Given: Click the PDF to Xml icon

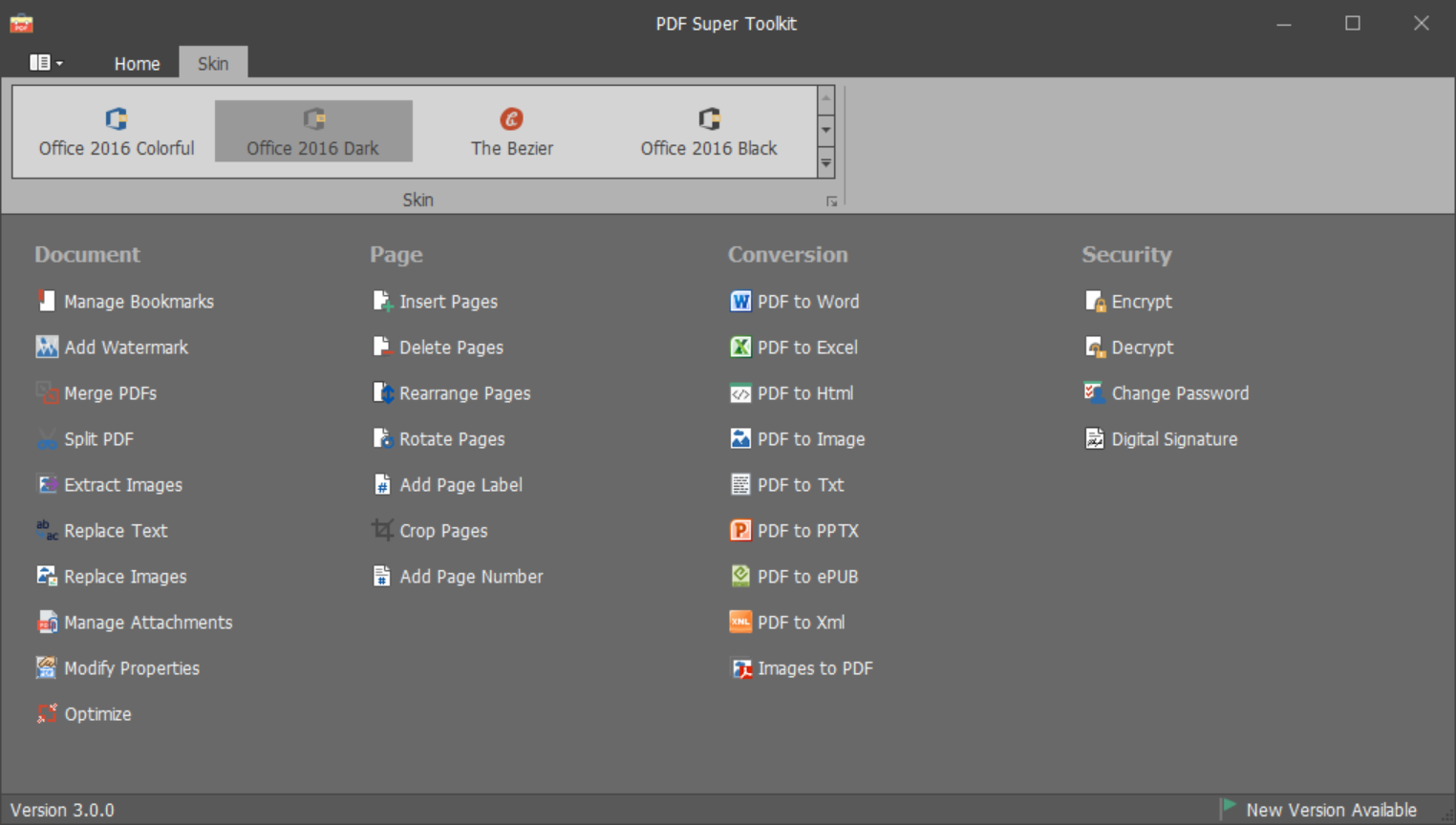Looking at the screenshot, I should [740, 623].
